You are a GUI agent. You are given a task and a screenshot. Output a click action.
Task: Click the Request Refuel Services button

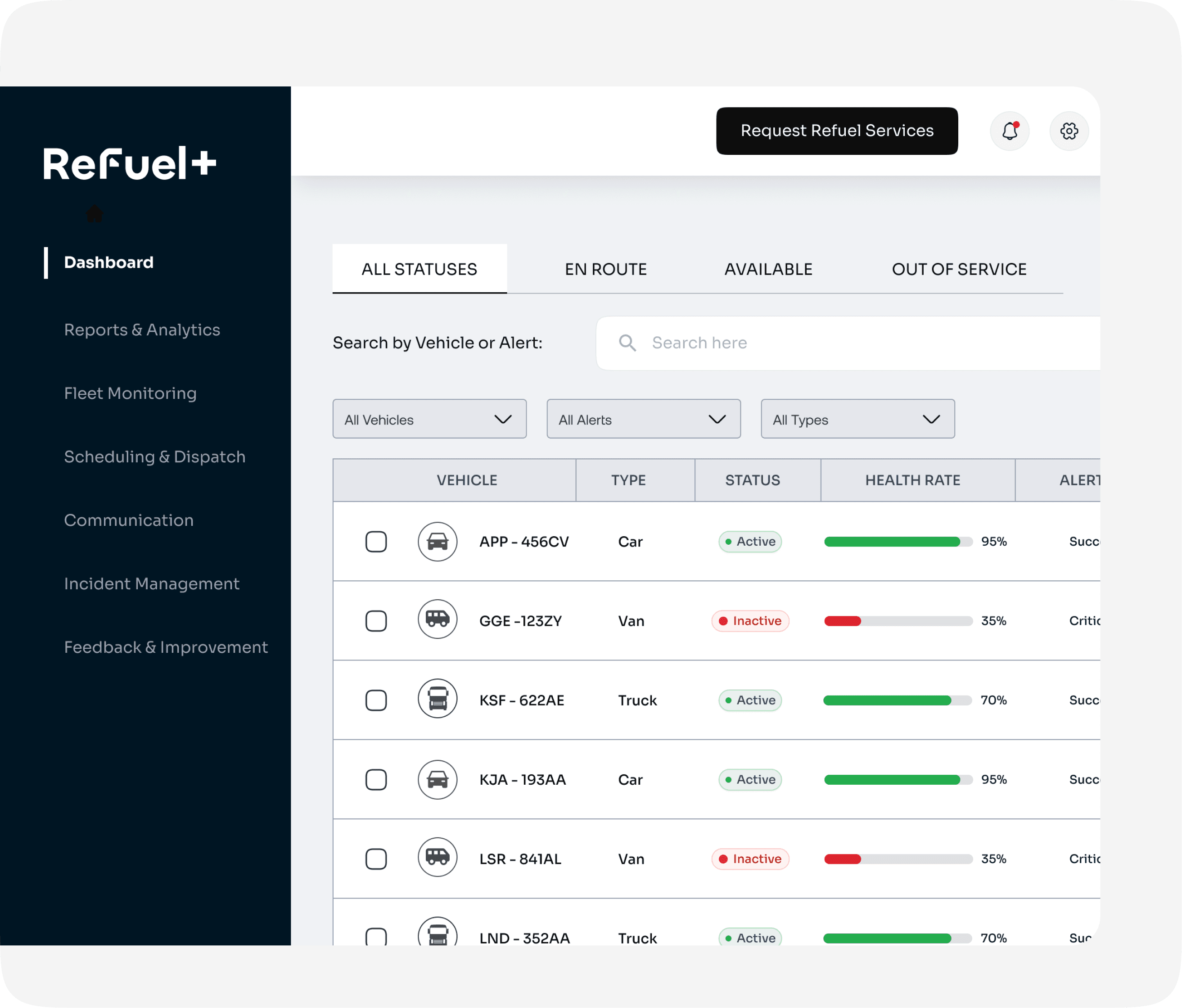(837, 131)
